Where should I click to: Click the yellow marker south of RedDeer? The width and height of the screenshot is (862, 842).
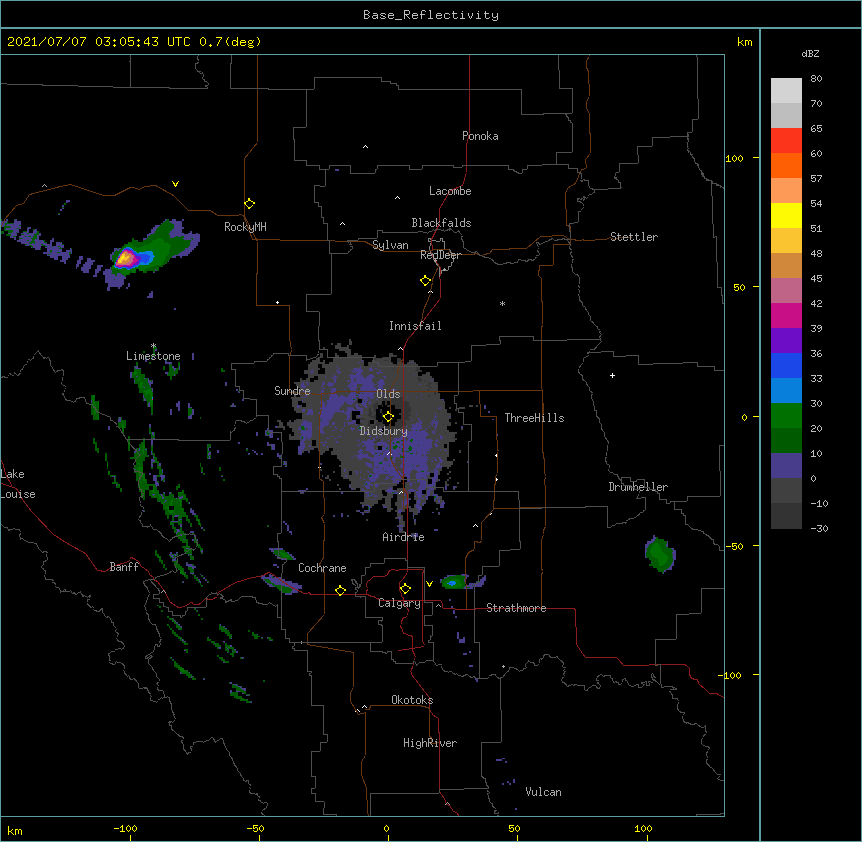425,281
